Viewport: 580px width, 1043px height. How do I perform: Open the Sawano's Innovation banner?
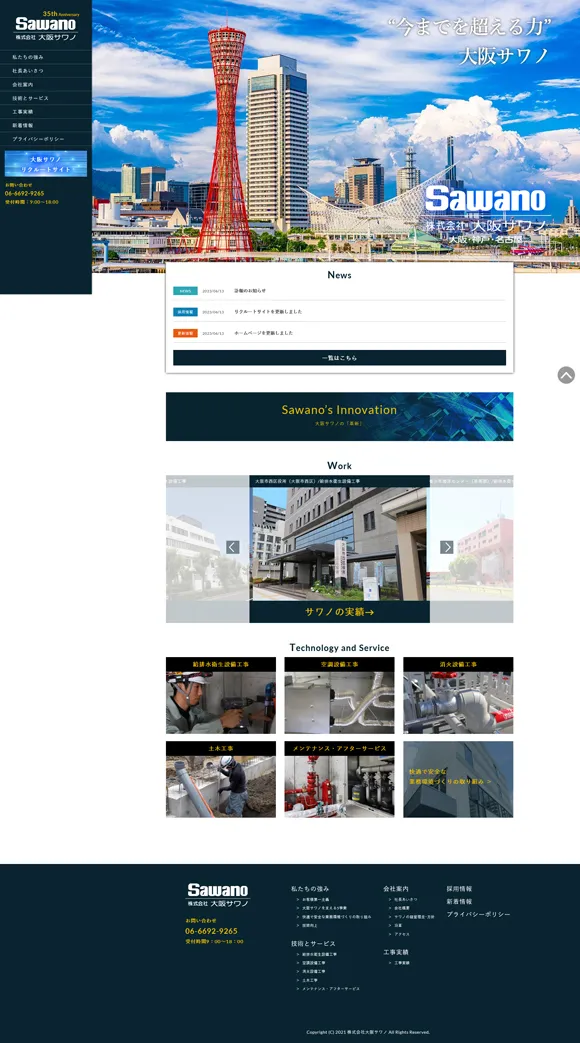click(x=339, y=416)
